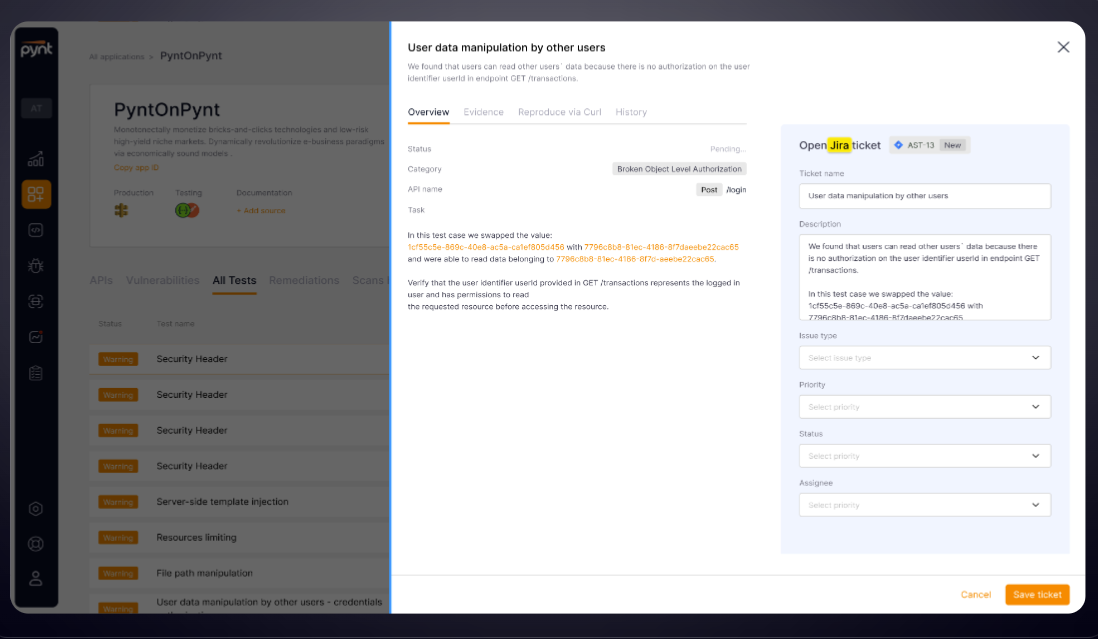Viewport: 1098px width, 639px height.
Task: Click the API code icon in sidebar
Action: tap(36, 231)
